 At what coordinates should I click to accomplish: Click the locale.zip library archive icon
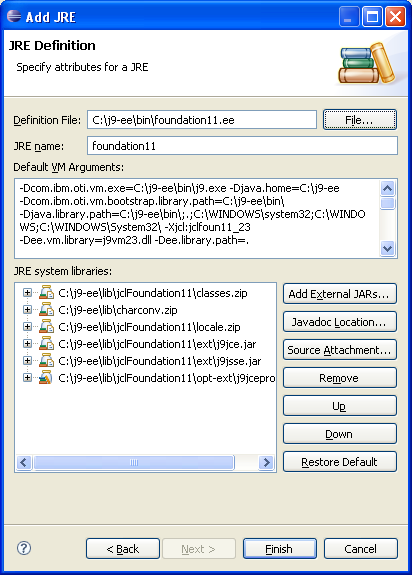tap(47, 326)
